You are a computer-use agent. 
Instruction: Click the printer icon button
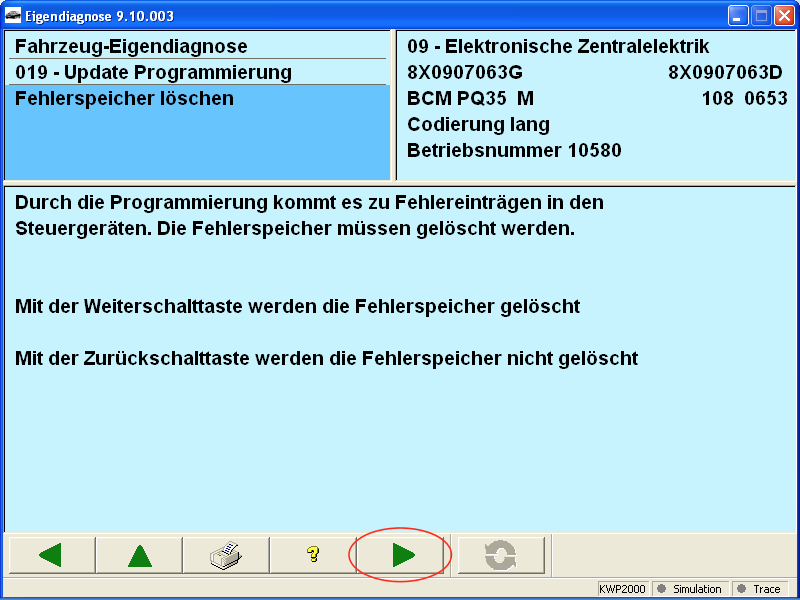click(x=226, y=555)
